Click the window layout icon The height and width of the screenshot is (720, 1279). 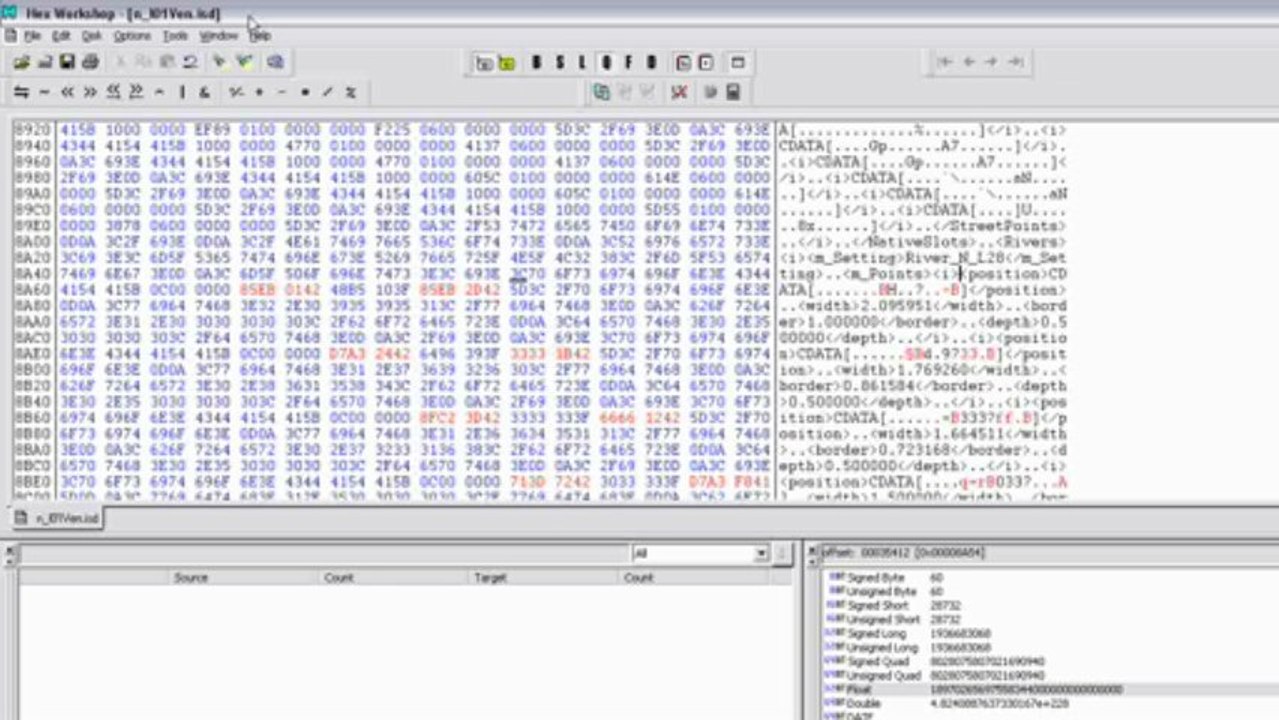pyautogui.click(x=738, y=63)
